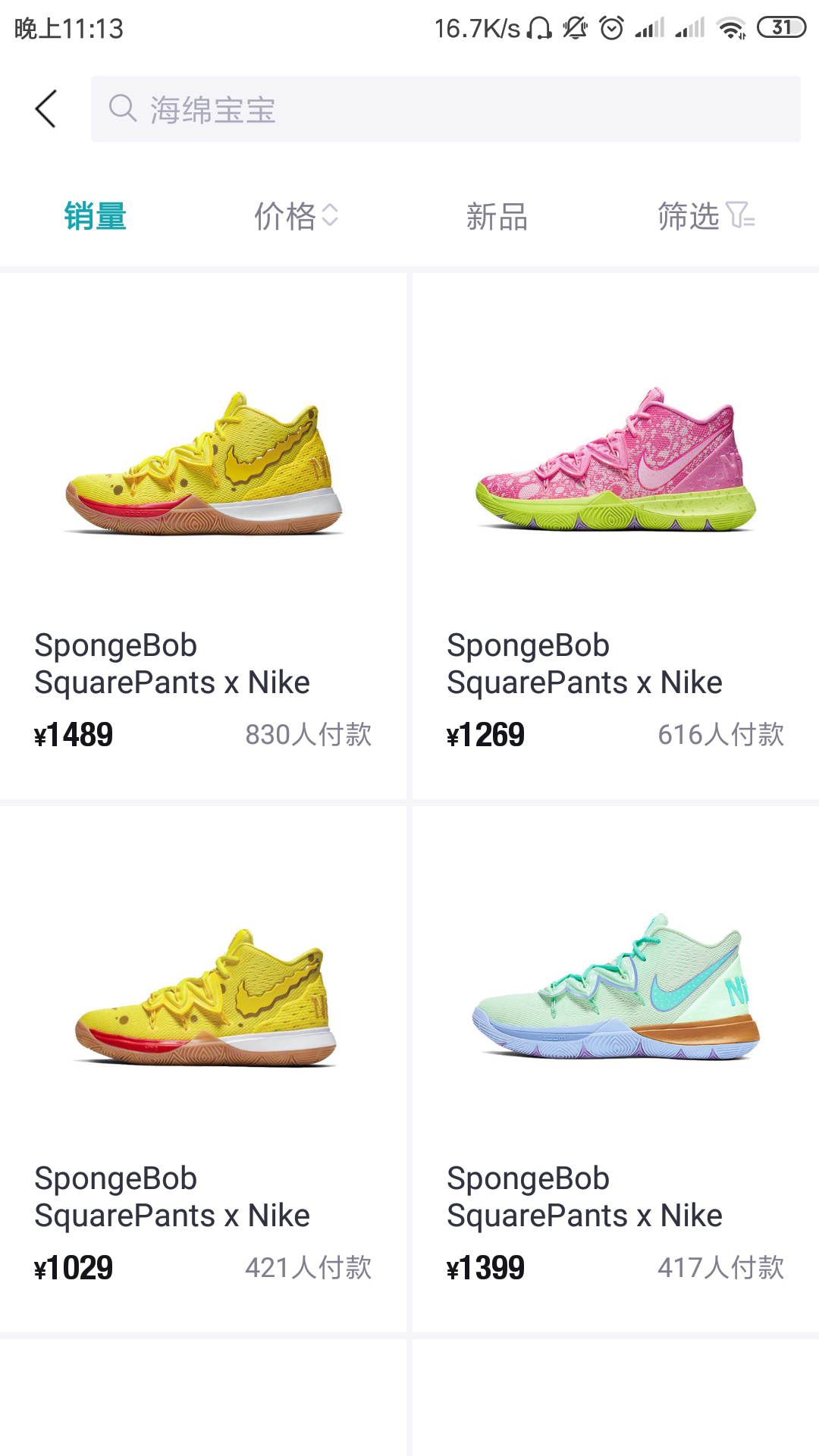Viewport: 819px width, 1456px height.
Task: Tap the back arrow icon
Action: (x=45, y=108)
